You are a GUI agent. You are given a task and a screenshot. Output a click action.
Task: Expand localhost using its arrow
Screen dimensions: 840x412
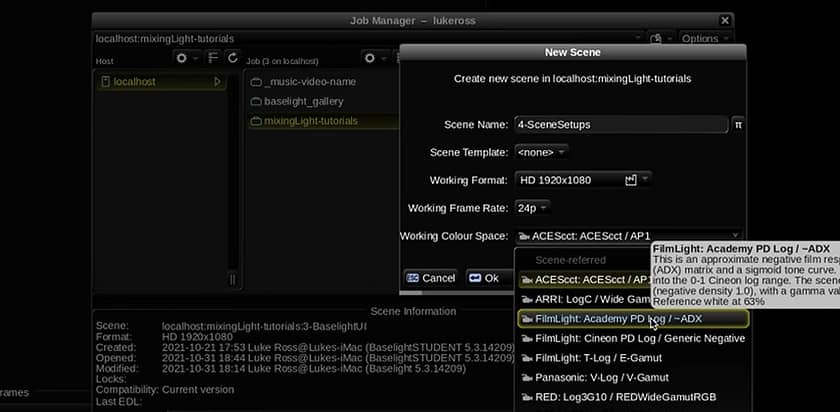[x=217, y=82]
